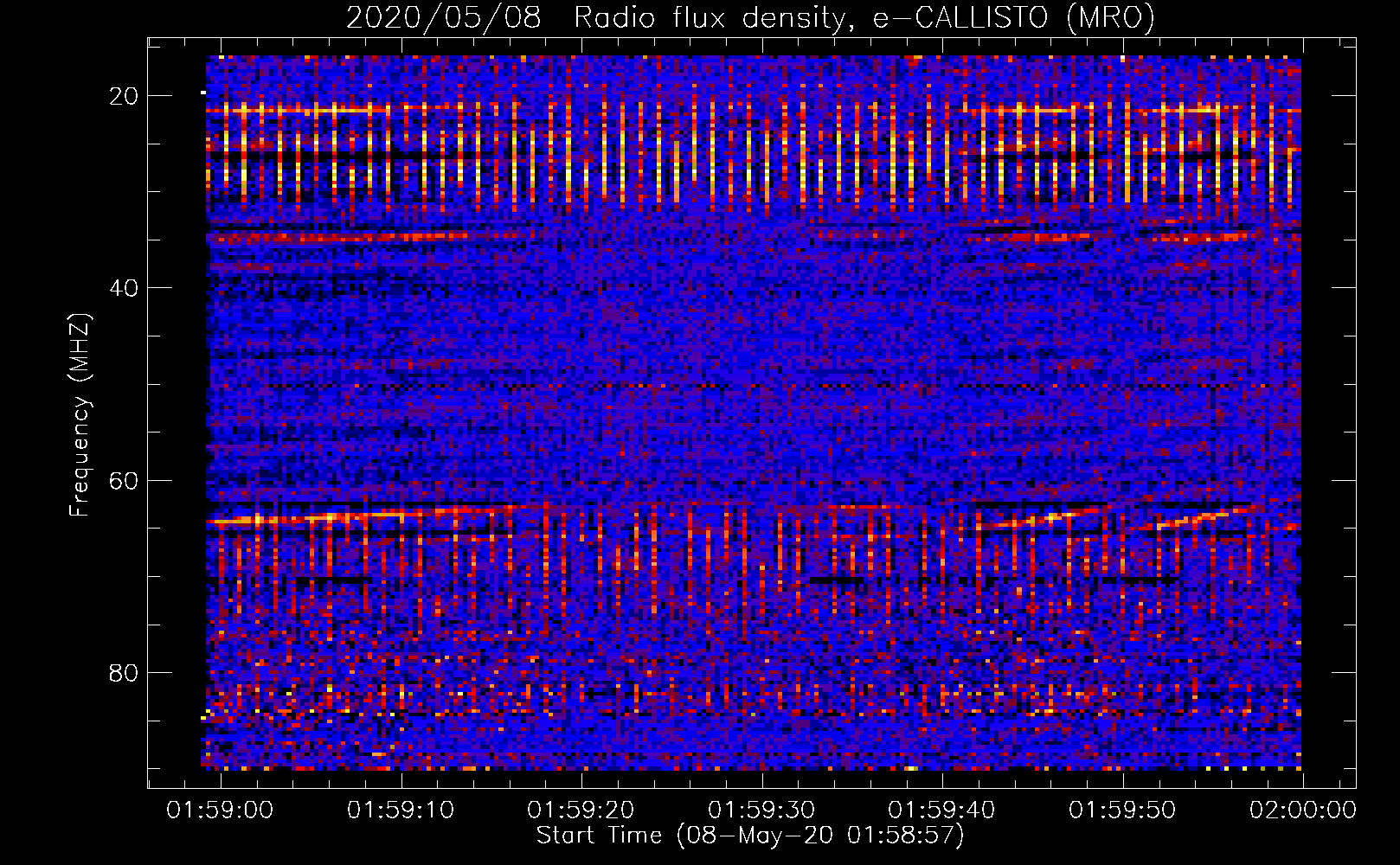Click the time tick label '02:00:00'
Image resolution: width=1400 pixels, height=865 pixels.
click(x=1302, y=811)
